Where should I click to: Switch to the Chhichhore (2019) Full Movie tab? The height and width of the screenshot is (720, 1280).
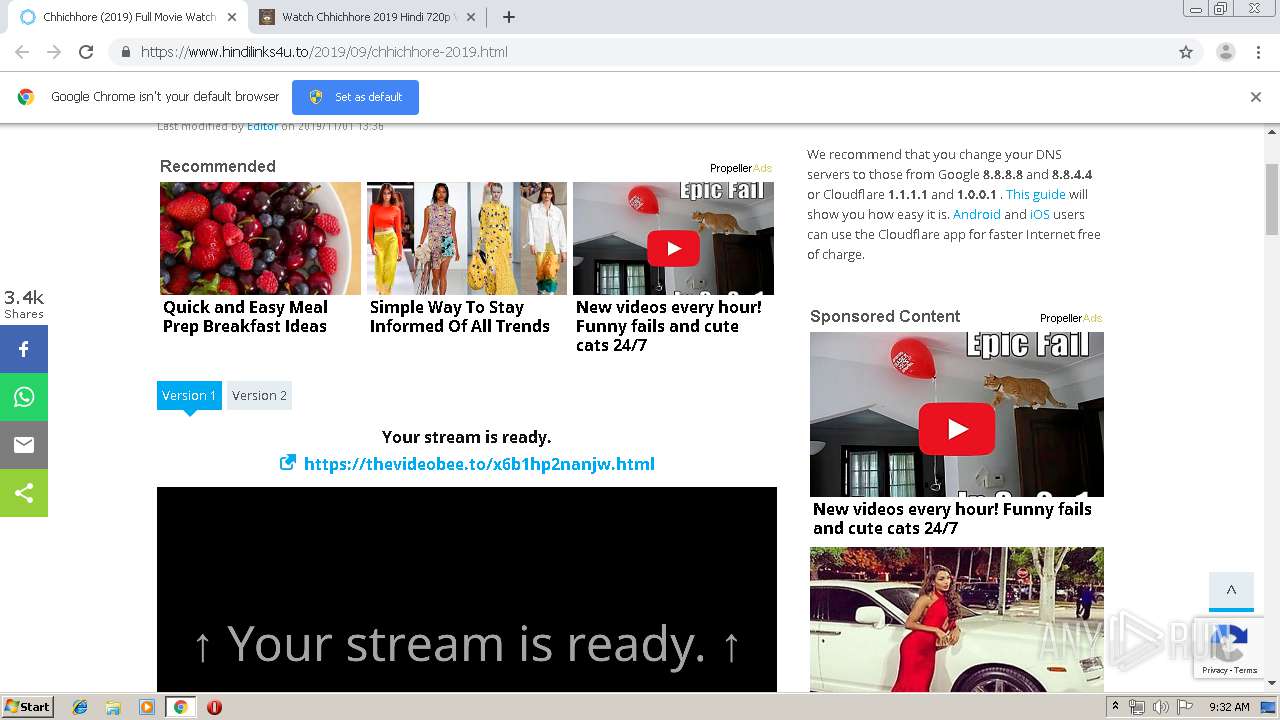tap(128, 17)
